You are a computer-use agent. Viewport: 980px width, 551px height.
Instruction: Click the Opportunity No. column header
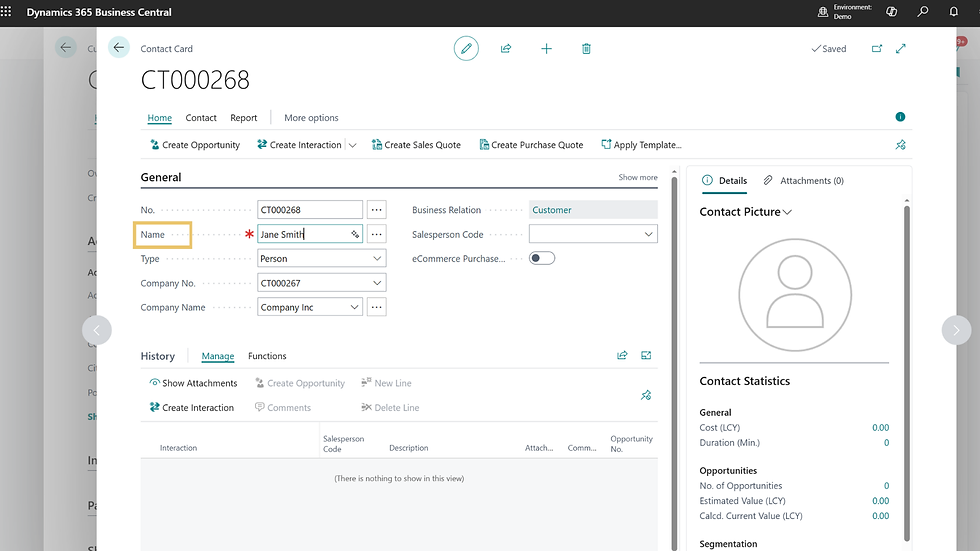[x=631, y=444]
